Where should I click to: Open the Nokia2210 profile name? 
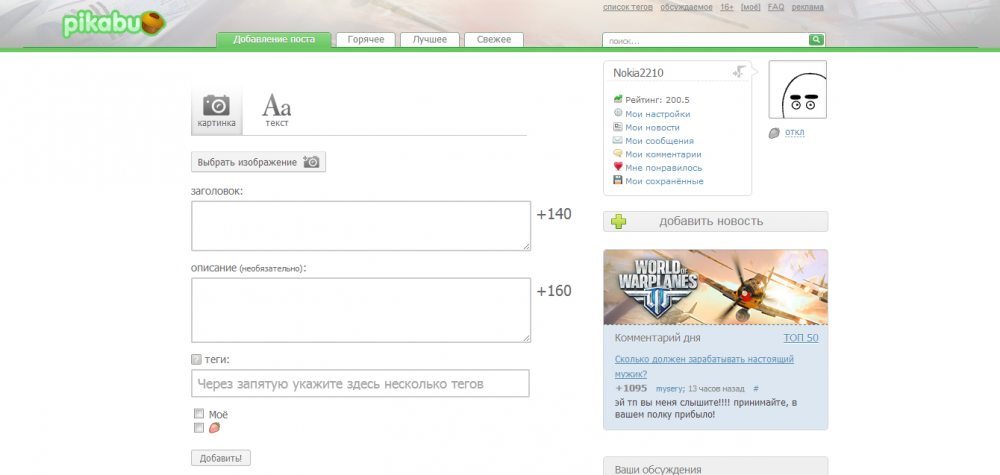[638, 73]
